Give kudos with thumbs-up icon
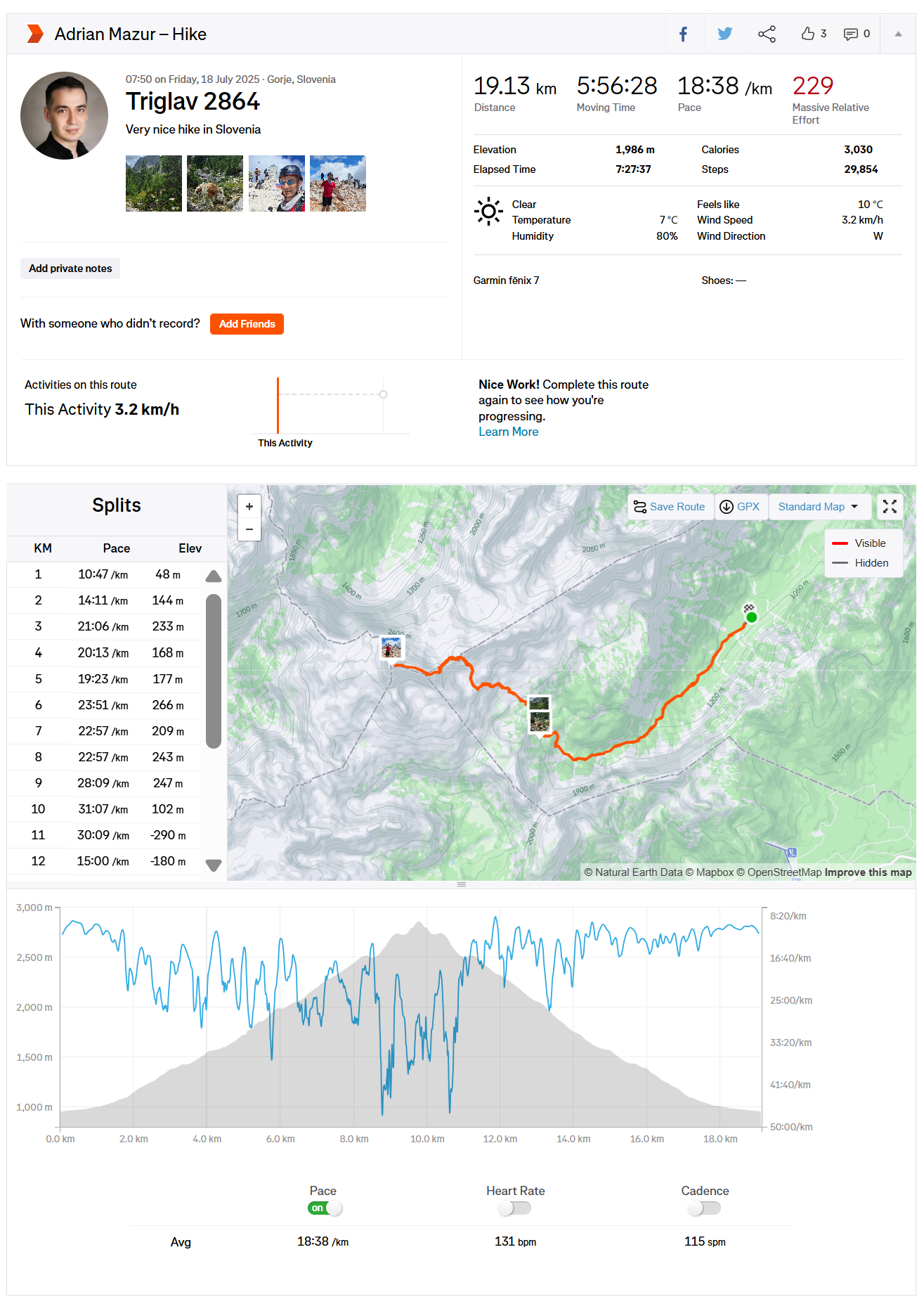The height and width of the screenshot is (1304, 924). 808,34
